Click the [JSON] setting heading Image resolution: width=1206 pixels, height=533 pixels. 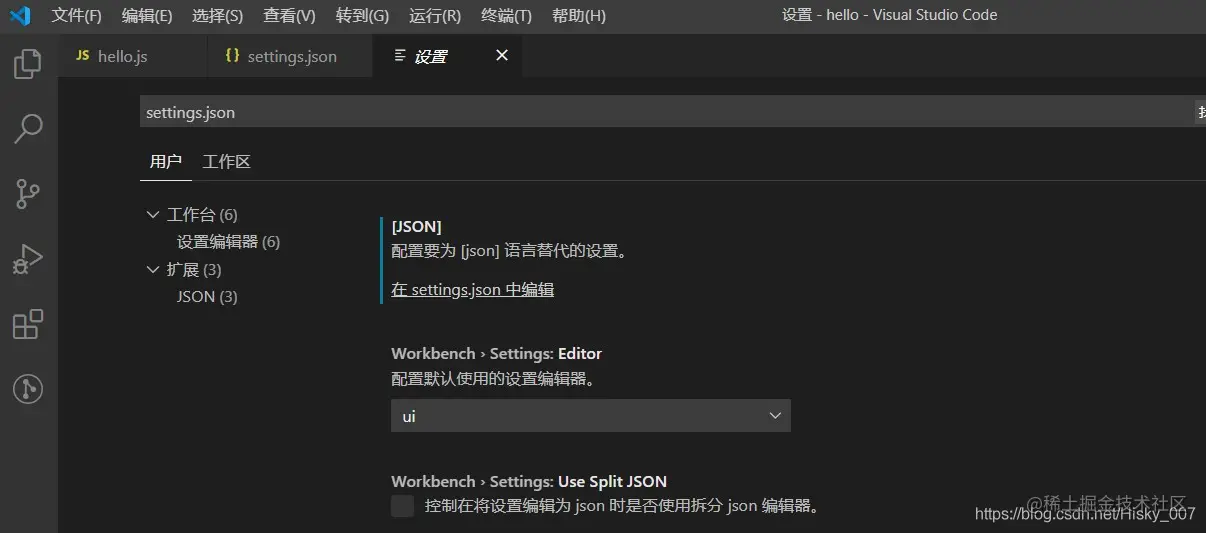[416, 227]
